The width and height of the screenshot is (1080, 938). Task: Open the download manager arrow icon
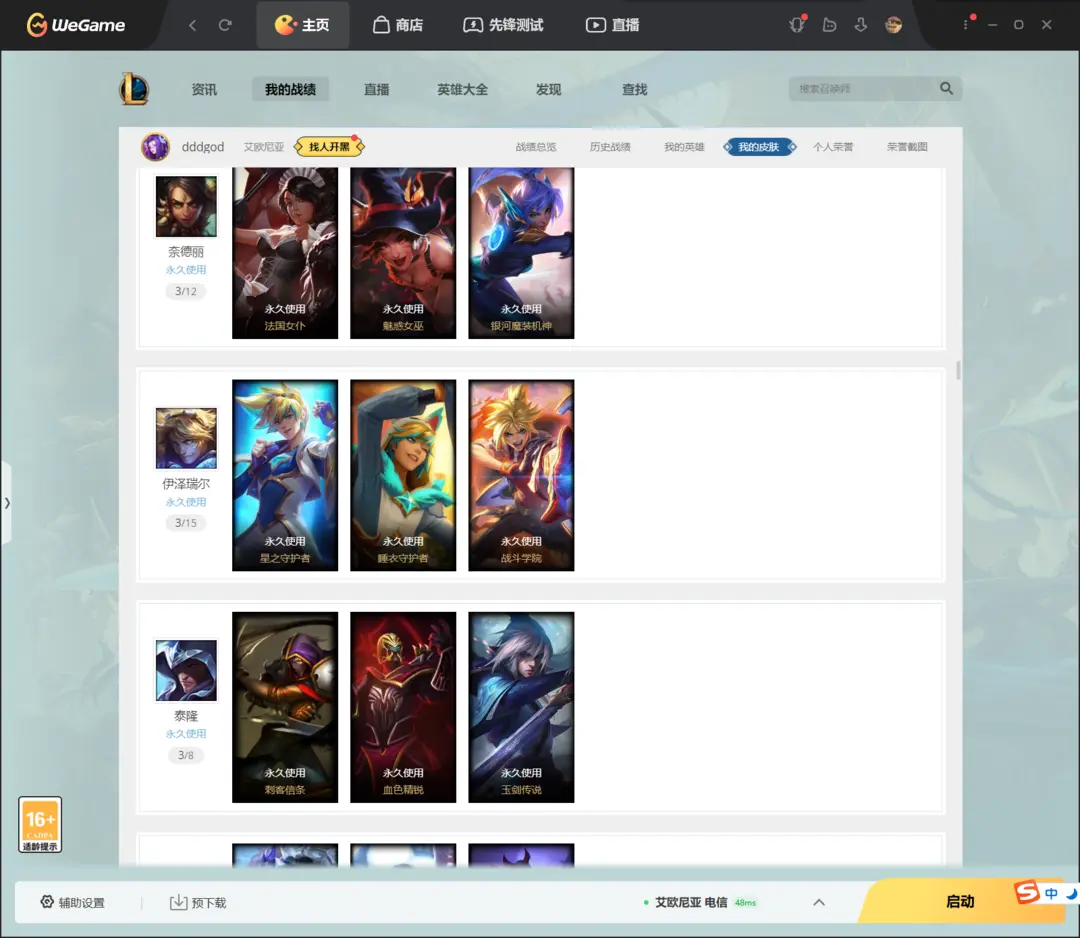(x=861, y=25)
